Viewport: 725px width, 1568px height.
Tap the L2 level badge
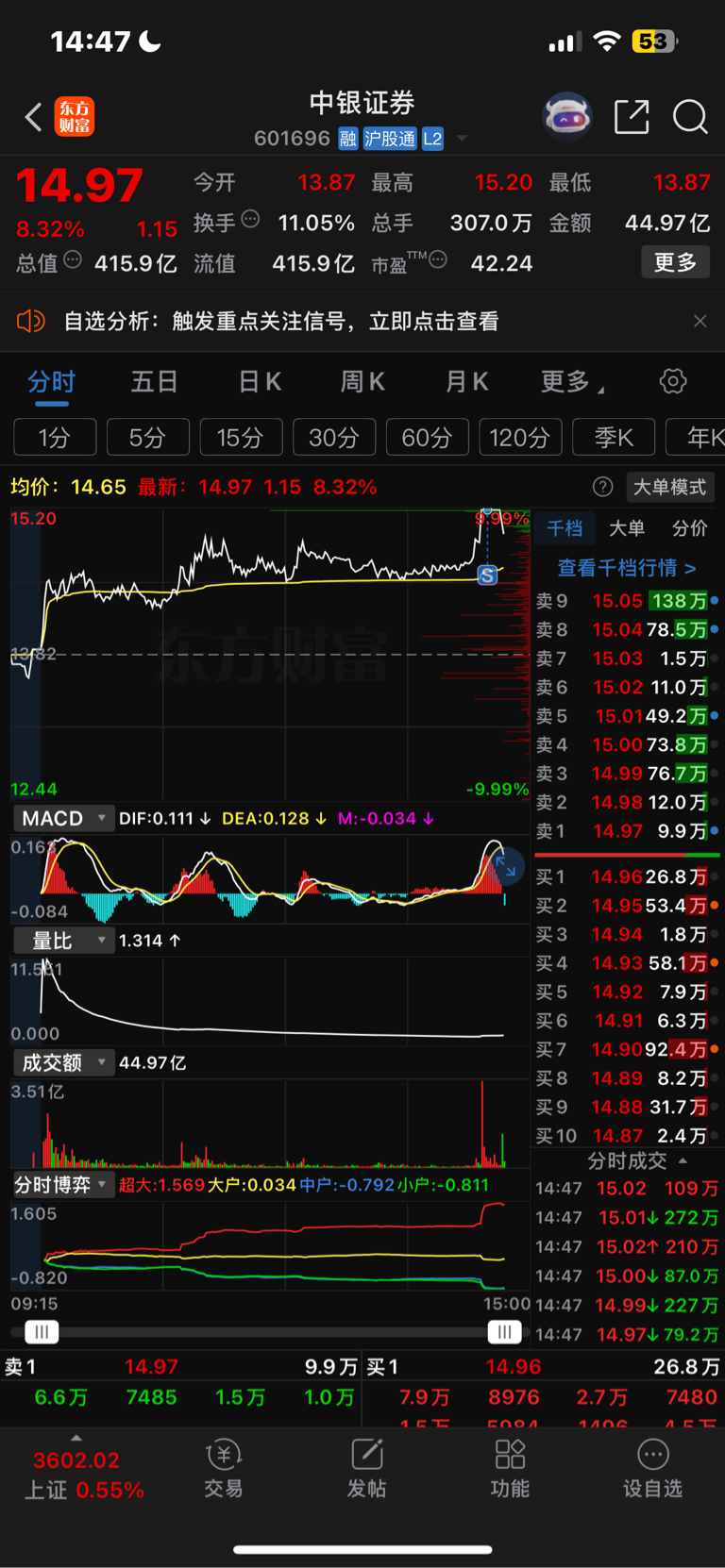[432, 139]
